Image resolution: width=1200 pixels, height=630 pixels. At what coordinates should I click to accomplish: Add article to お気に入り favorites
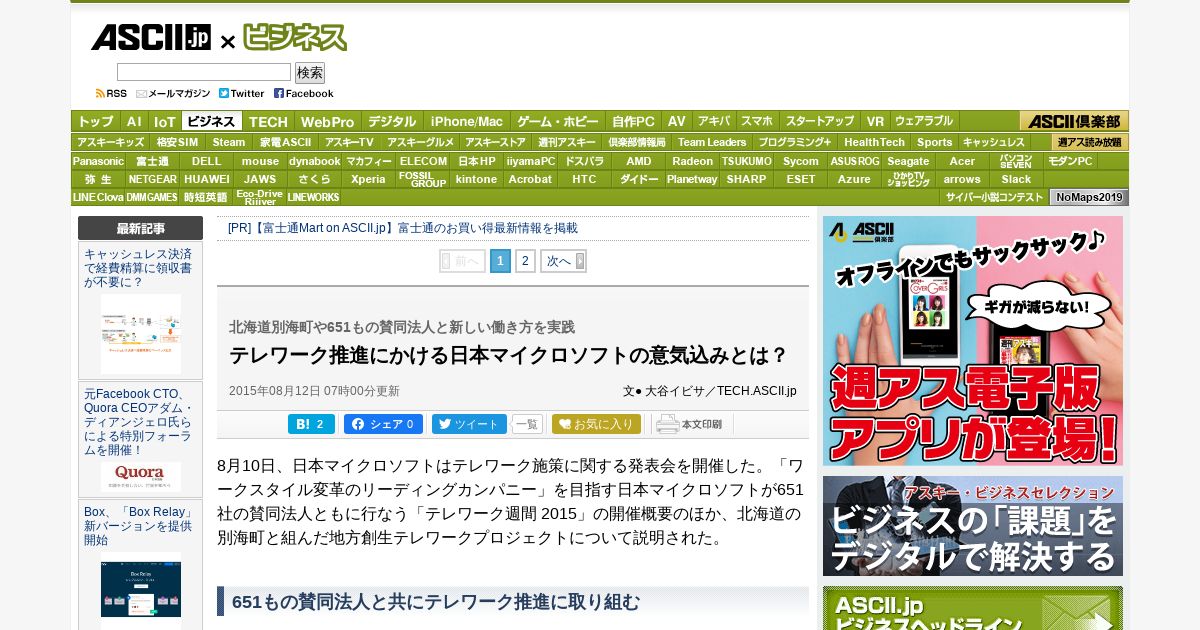596,424
